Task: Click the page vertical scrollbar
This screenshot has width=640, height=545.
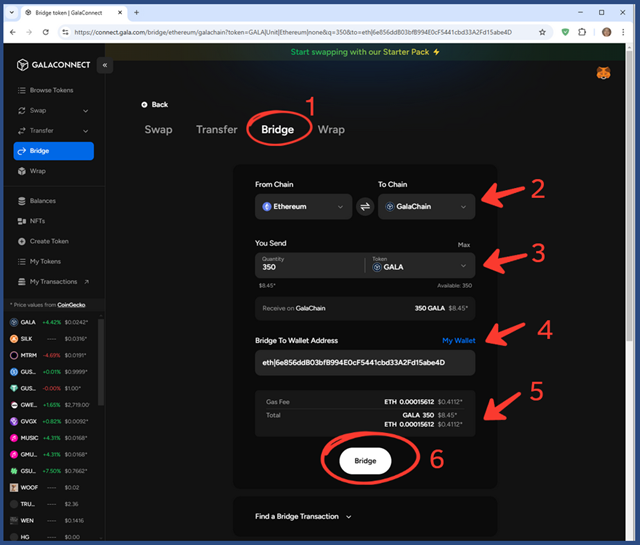Action: (x=629, y=196)
